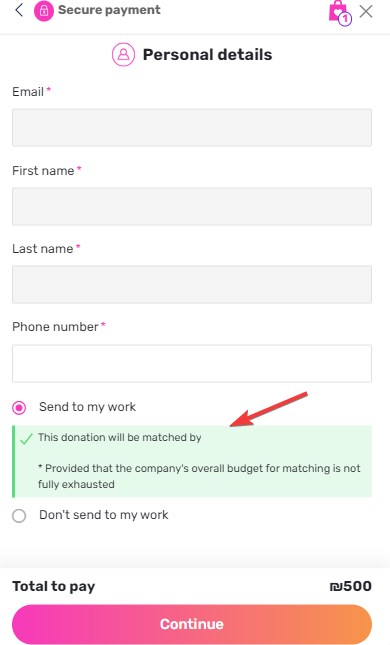
Task: Go back using the left chevron arrow
Action: [19, 10]
